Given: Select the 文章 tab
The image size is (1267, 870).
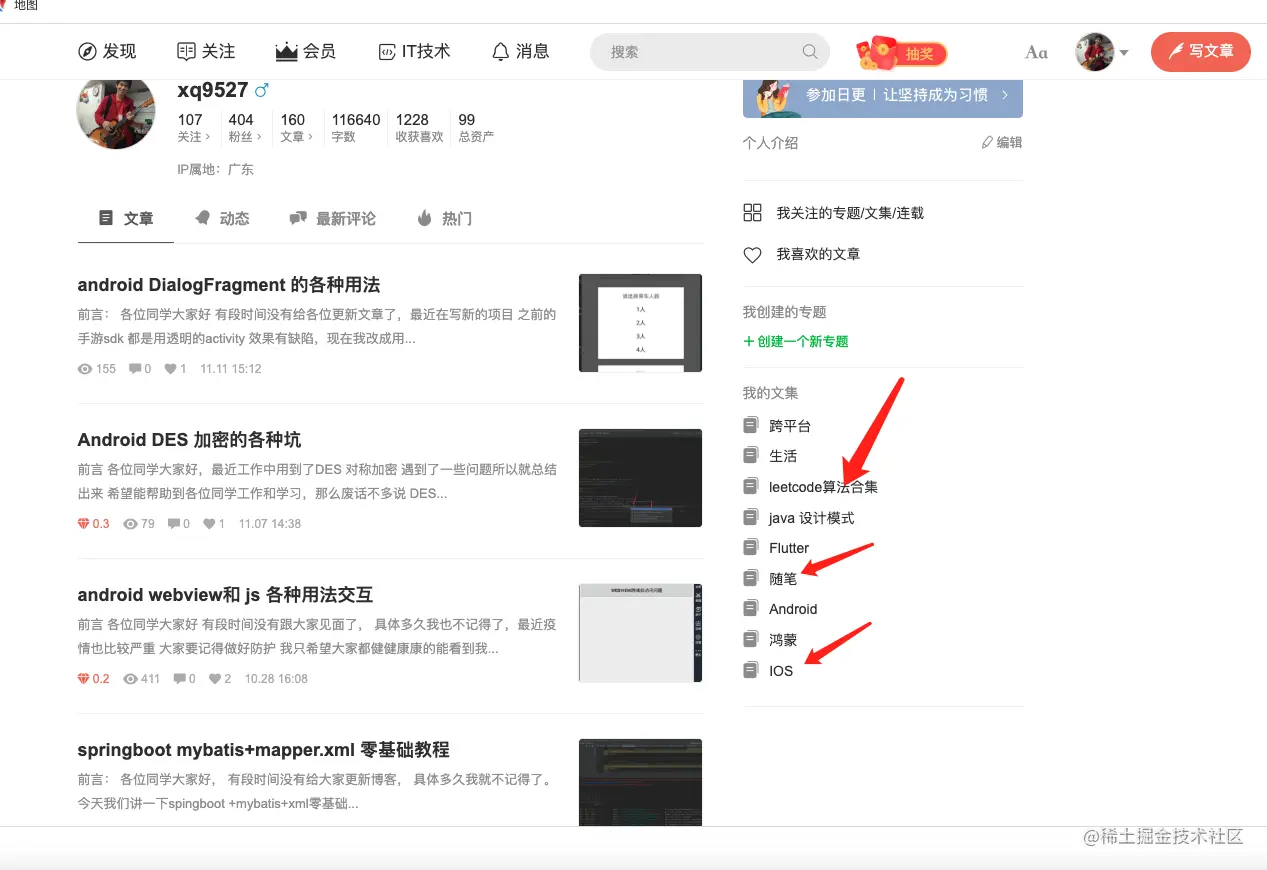Looking at the screenshot, I should [126, 218].
